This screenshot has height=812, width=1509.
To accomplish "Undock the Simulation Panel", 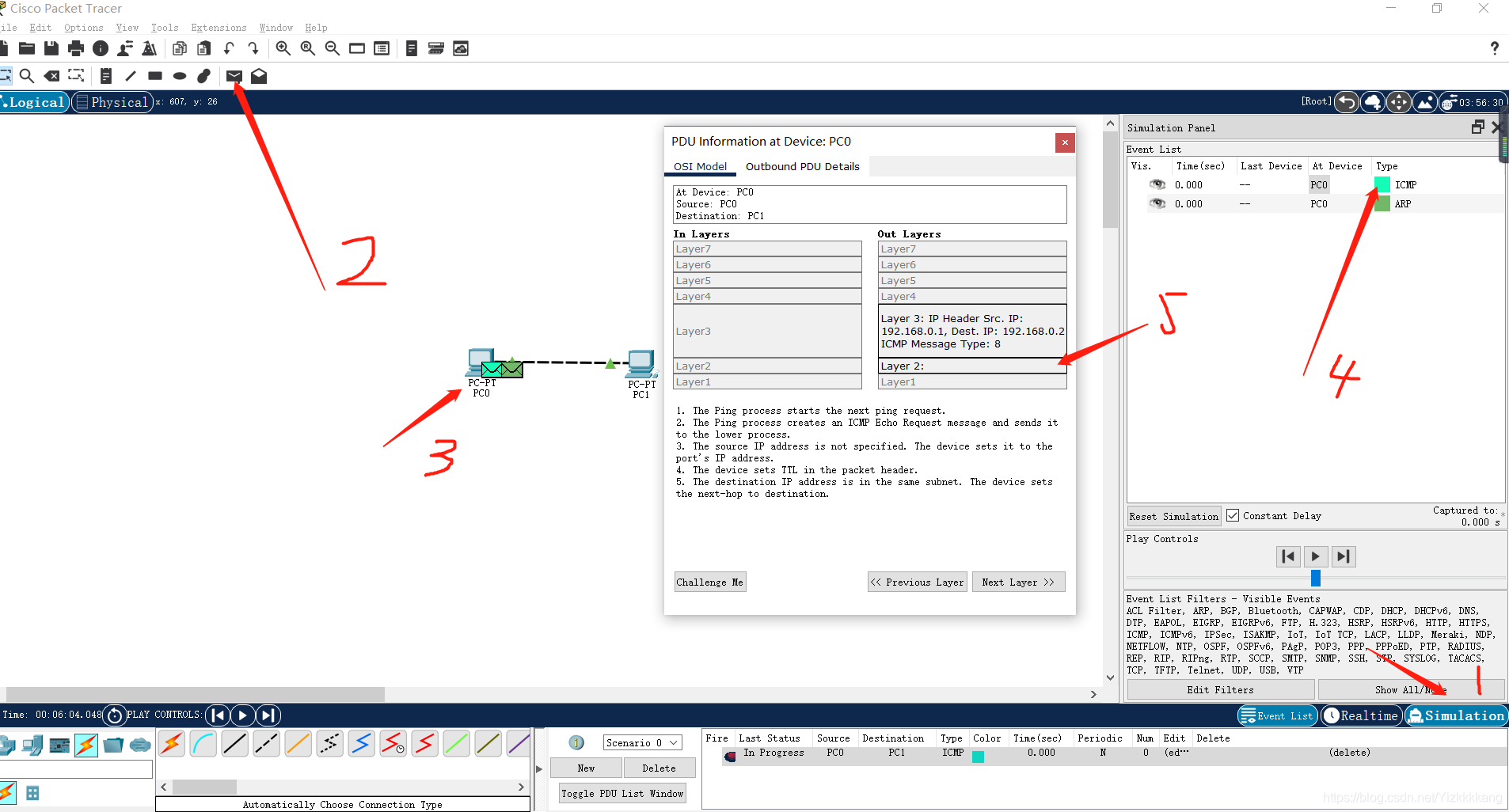I will point(1477,127).
